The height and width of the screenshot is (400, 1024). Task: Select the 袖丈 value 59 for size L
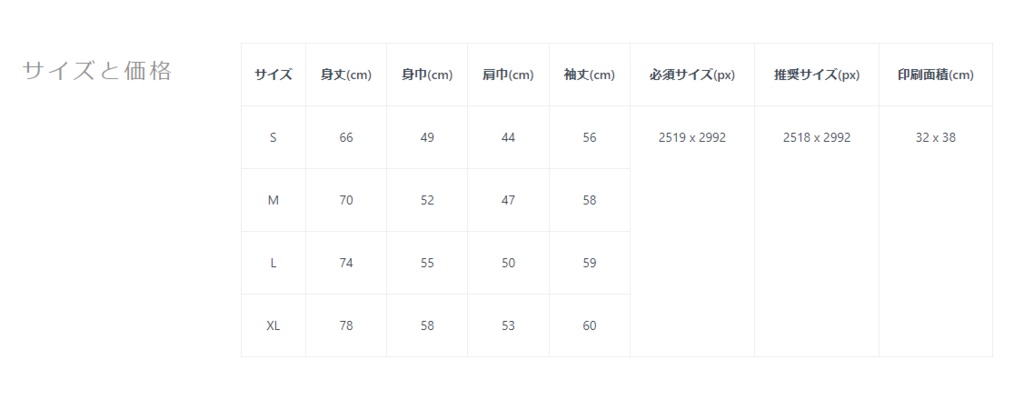point(589,263)
